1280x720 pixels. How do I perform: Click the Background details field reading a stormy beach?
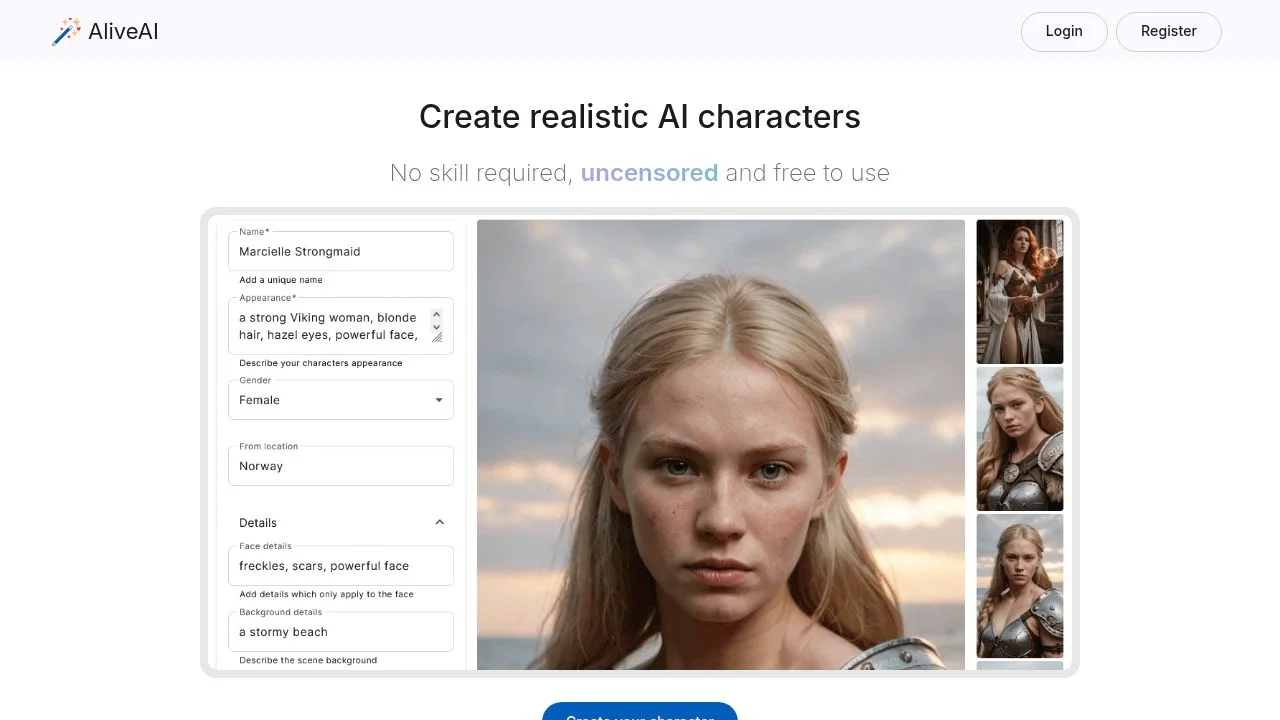click(x=340, y=631)
